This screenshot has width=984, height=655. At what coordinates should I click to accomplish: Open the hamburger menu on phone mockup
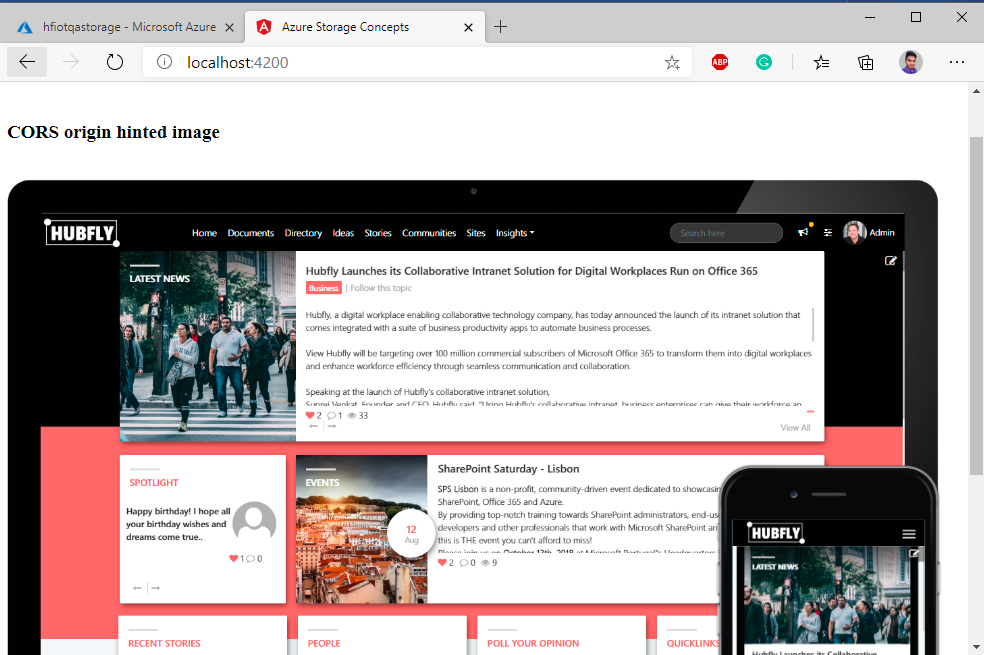pos(909,534)
